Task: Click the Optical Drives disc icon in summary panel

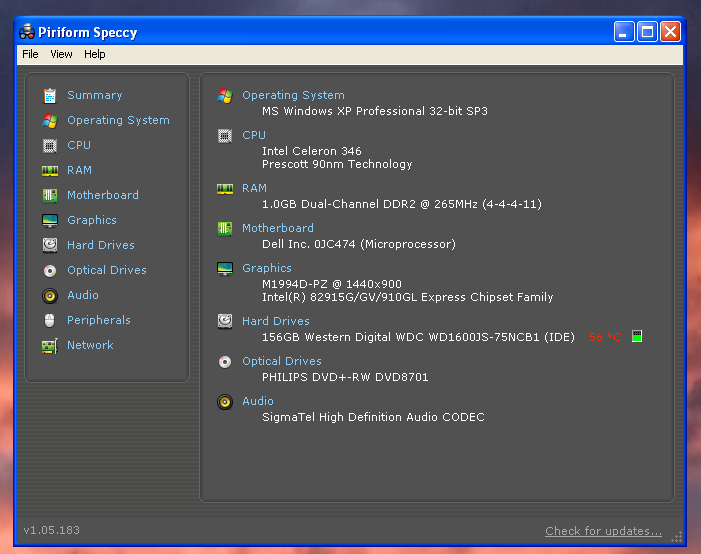Action: pos(225,362)
